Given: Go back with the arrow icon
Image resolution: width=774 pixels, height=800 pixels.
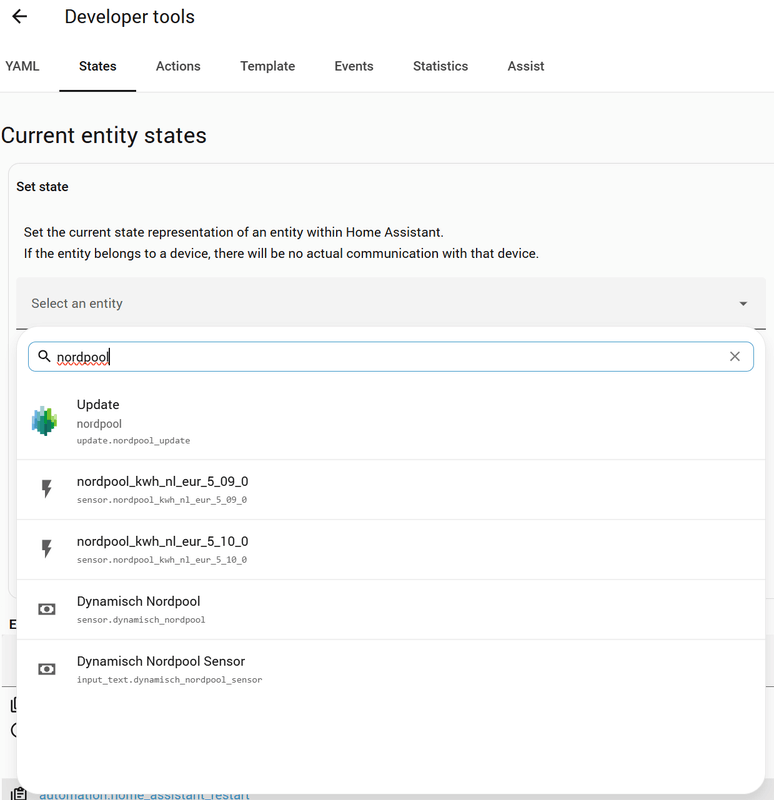Looking at the screenshot, I should click(x=19, y=16).
